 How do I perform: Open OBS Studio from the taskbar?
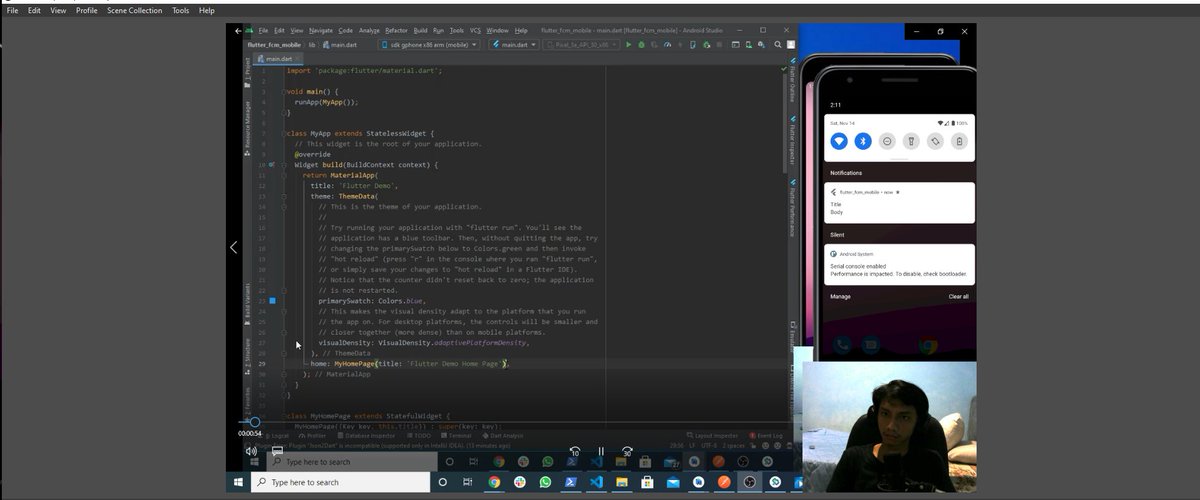point(749,482)
